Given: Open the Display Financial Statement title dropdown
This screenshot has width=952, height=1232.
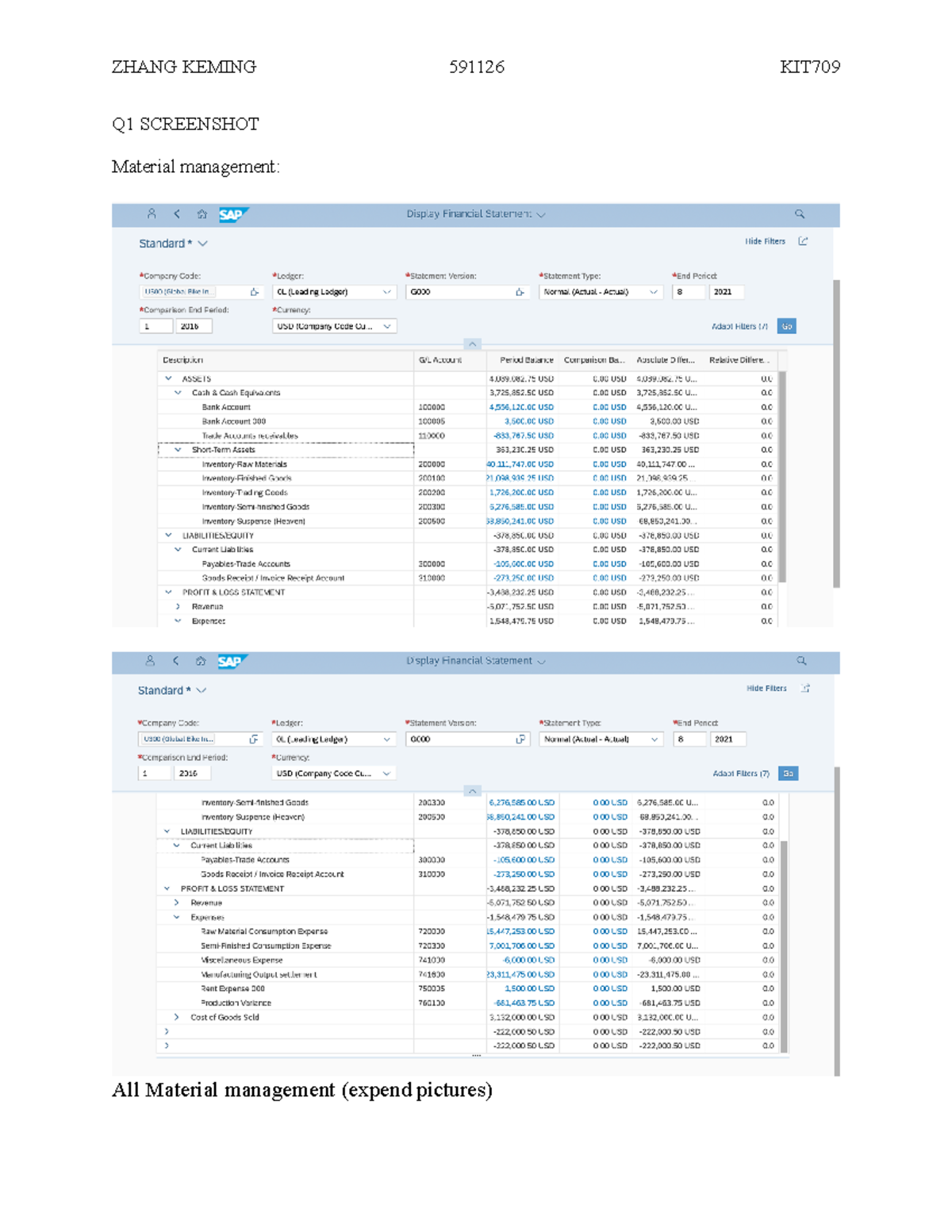Looking at the screenshot, I should (x=542, y=213).
